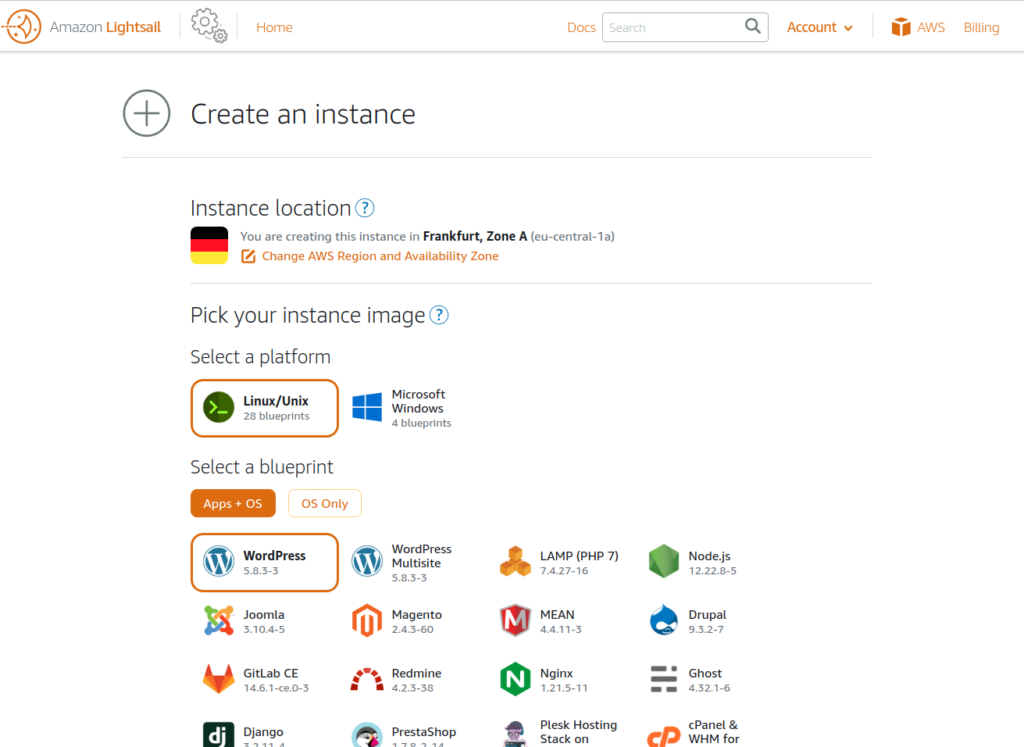Click the Create an instance plus icon
Viewport: 1024px width, 747px height.
[147, 113]
